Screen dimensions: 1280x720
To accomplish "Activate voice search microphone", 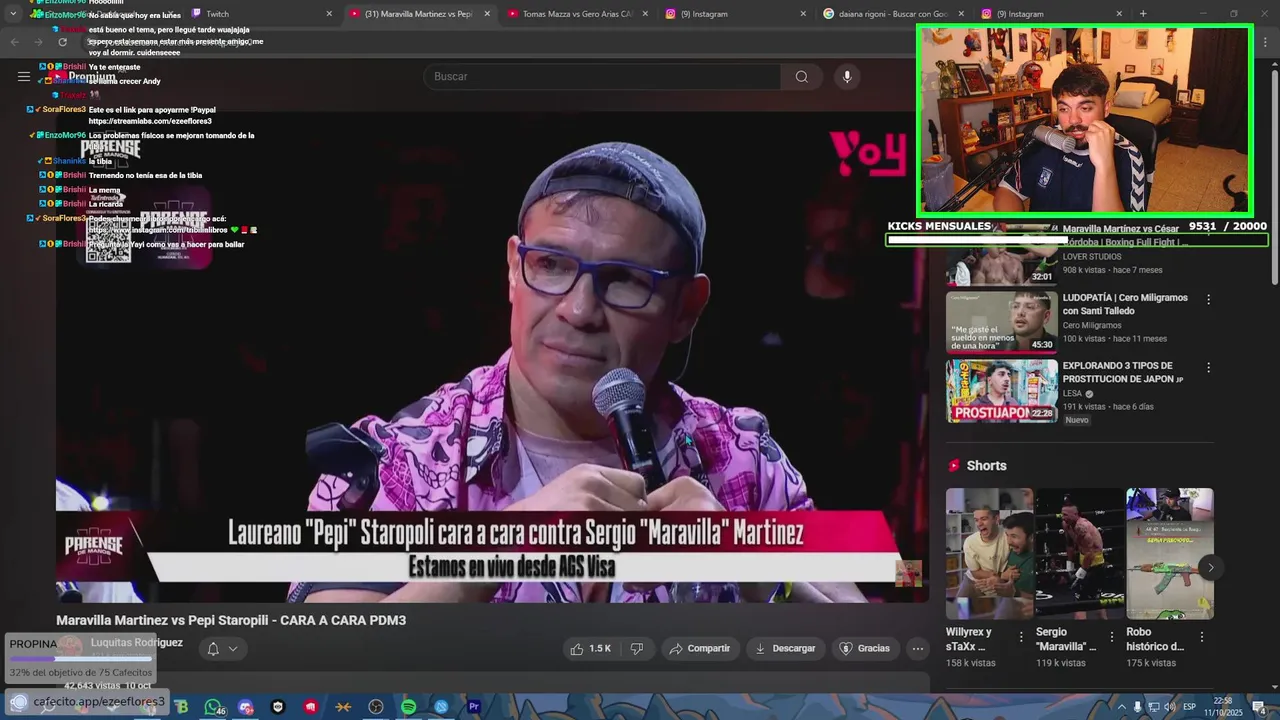I will 847,77.
